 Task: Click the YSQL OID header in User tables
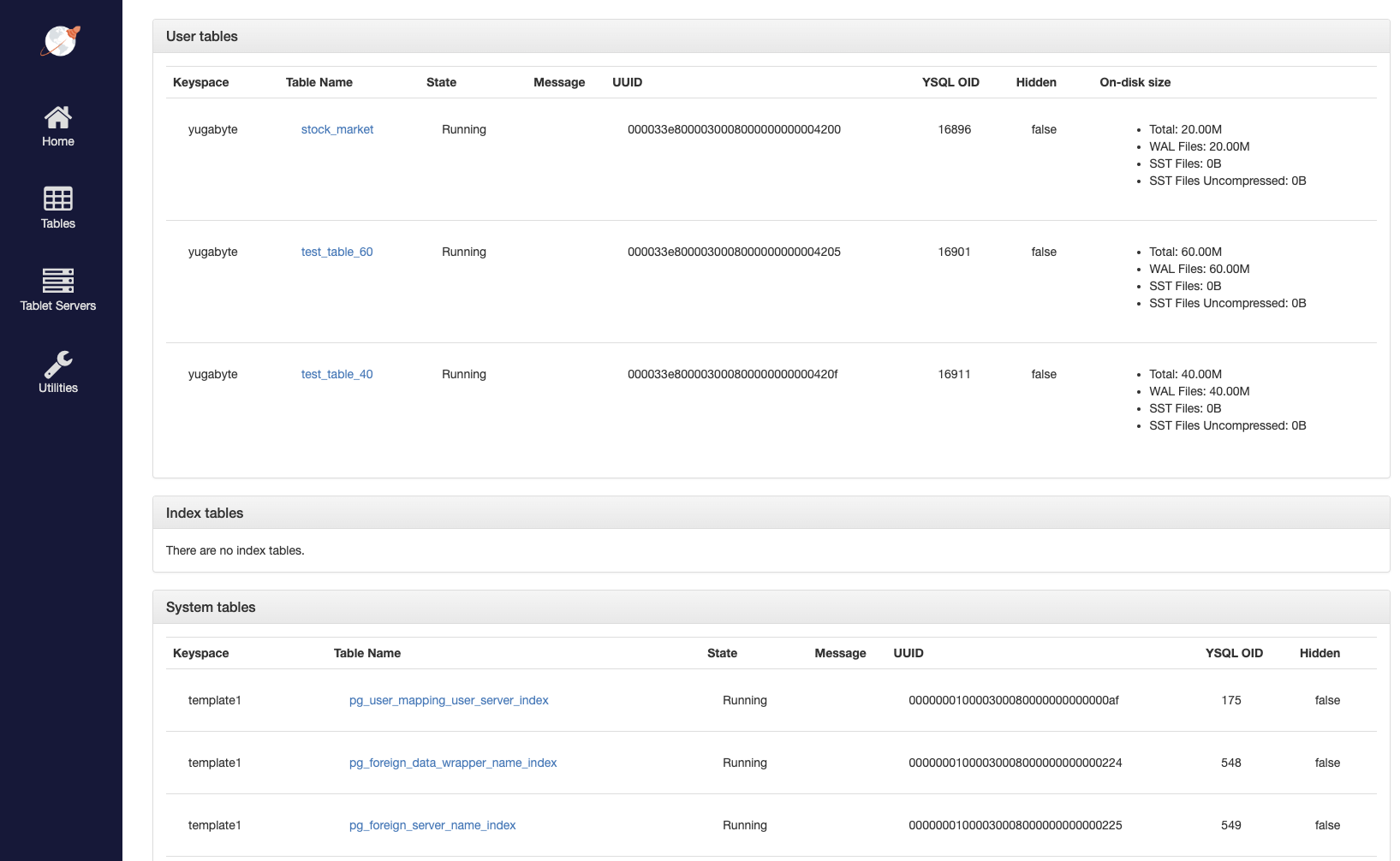coord(950,83)
